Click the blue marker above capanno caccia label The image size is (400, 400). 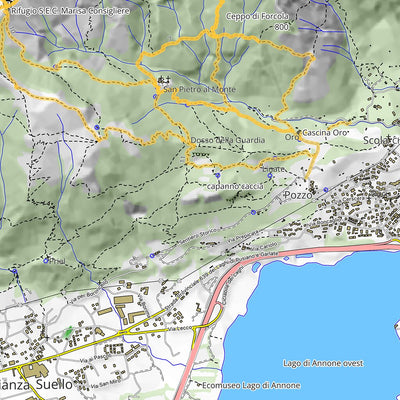218,175
